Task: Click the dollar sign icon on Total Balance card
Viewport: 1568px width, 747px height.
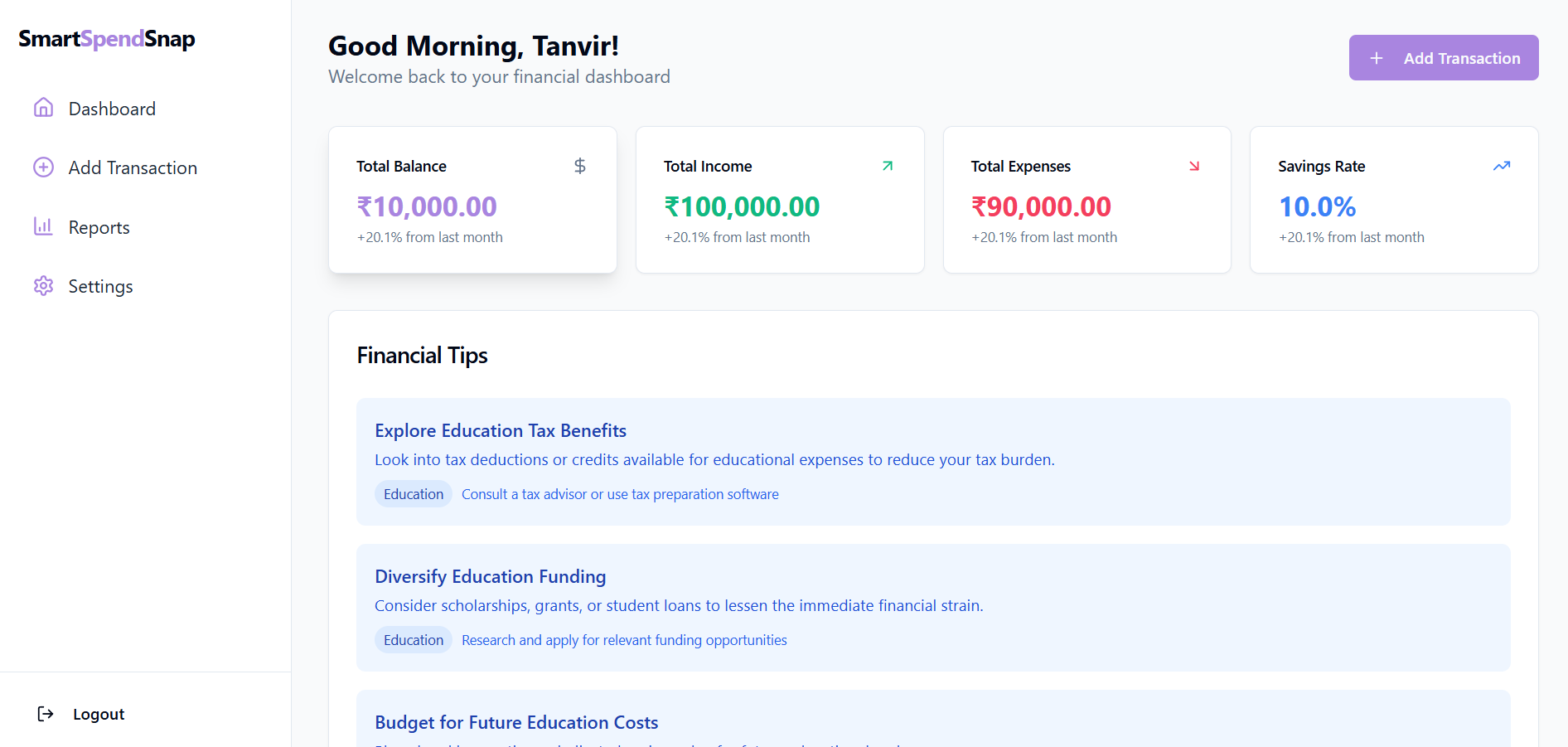Action: (x=579, y=166)
